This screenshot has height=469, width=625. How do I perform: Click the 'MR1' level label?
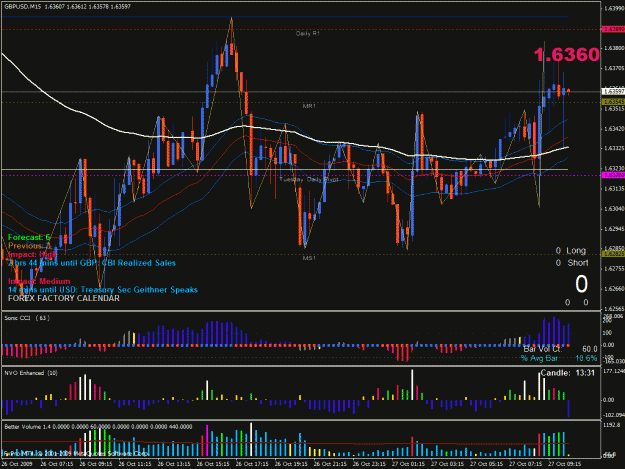(309, 106)
